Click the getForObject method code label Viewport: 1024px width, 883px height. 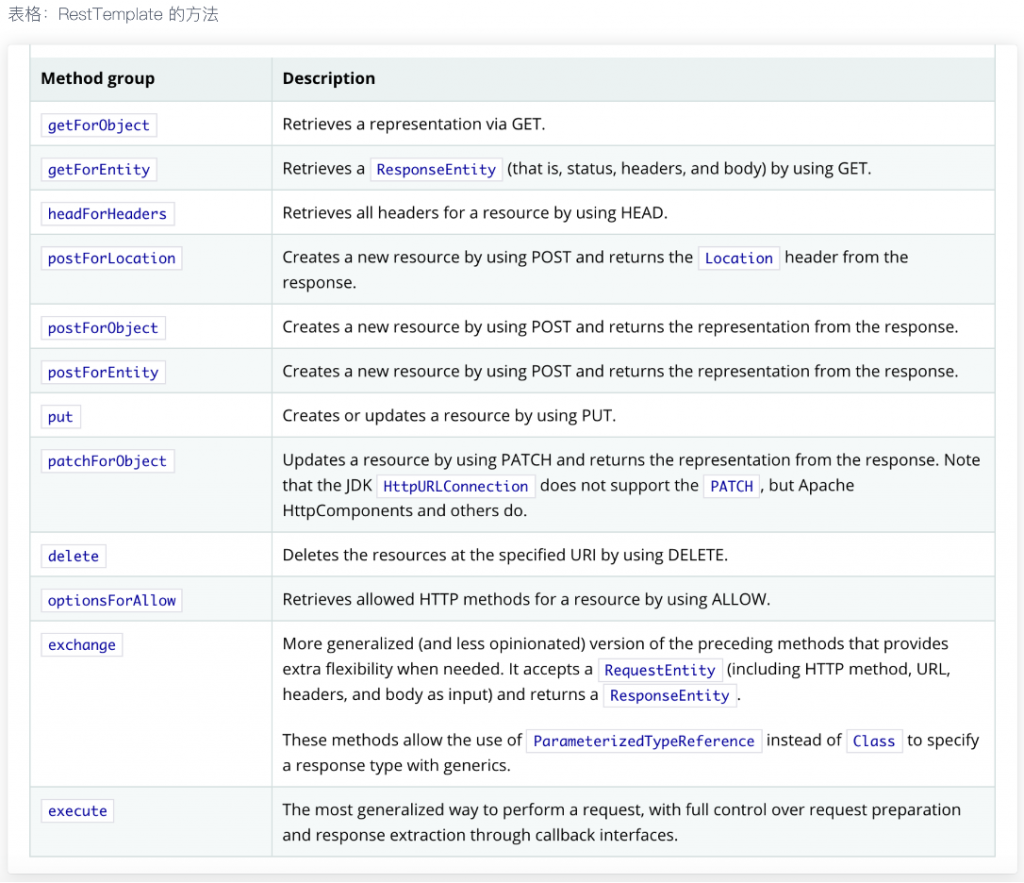[x=99, y=125]
